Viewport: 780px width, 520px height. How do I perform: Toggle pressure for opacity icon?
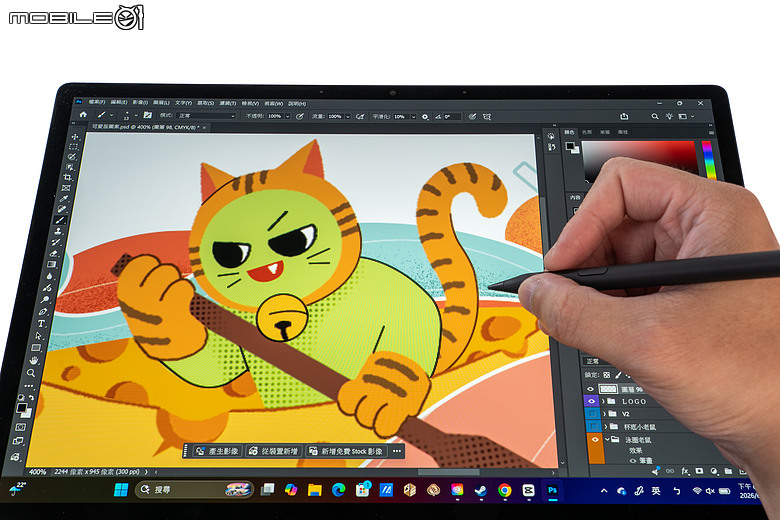click(299, 116)
